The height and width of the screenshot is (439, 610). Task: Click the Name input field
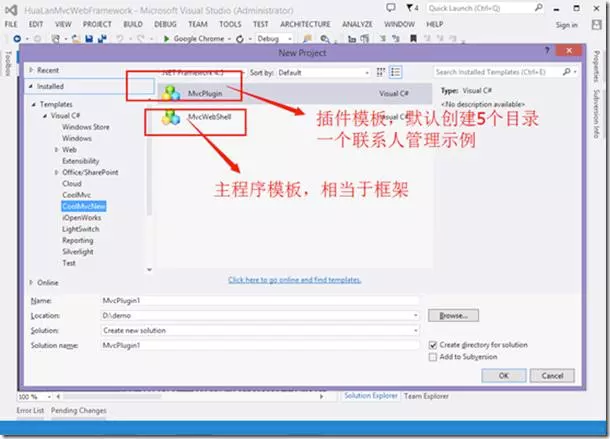[260, 301]
